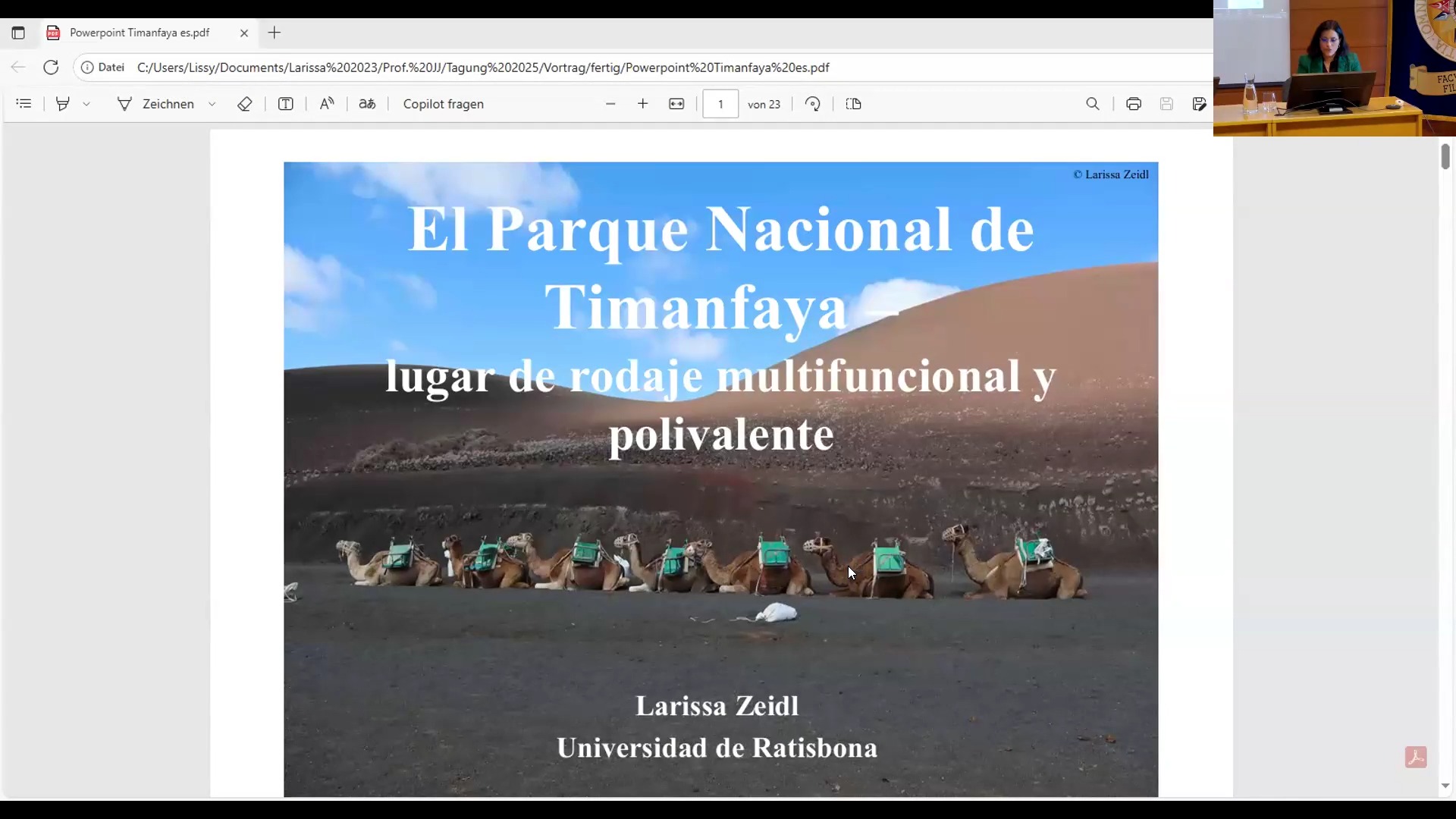Select the eraser tool
Image resolution: width=1456 pixels, height=819 pixels.
244,104
